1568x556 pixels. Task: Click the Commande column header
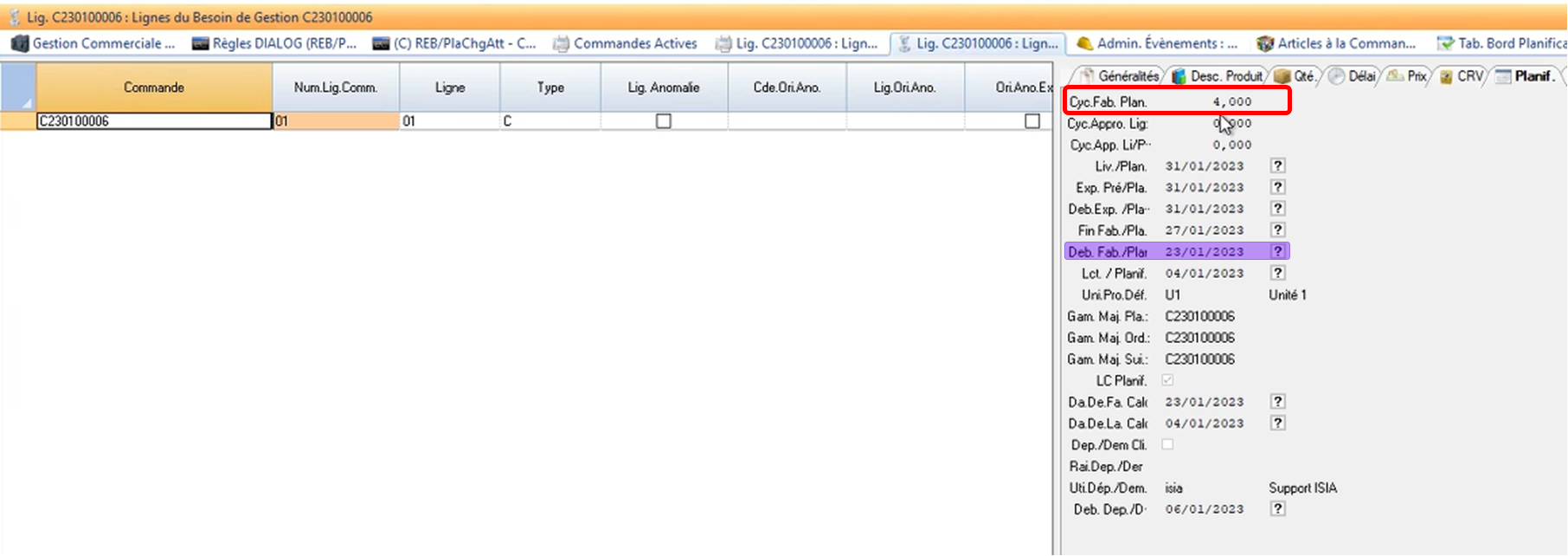(154, 87)
